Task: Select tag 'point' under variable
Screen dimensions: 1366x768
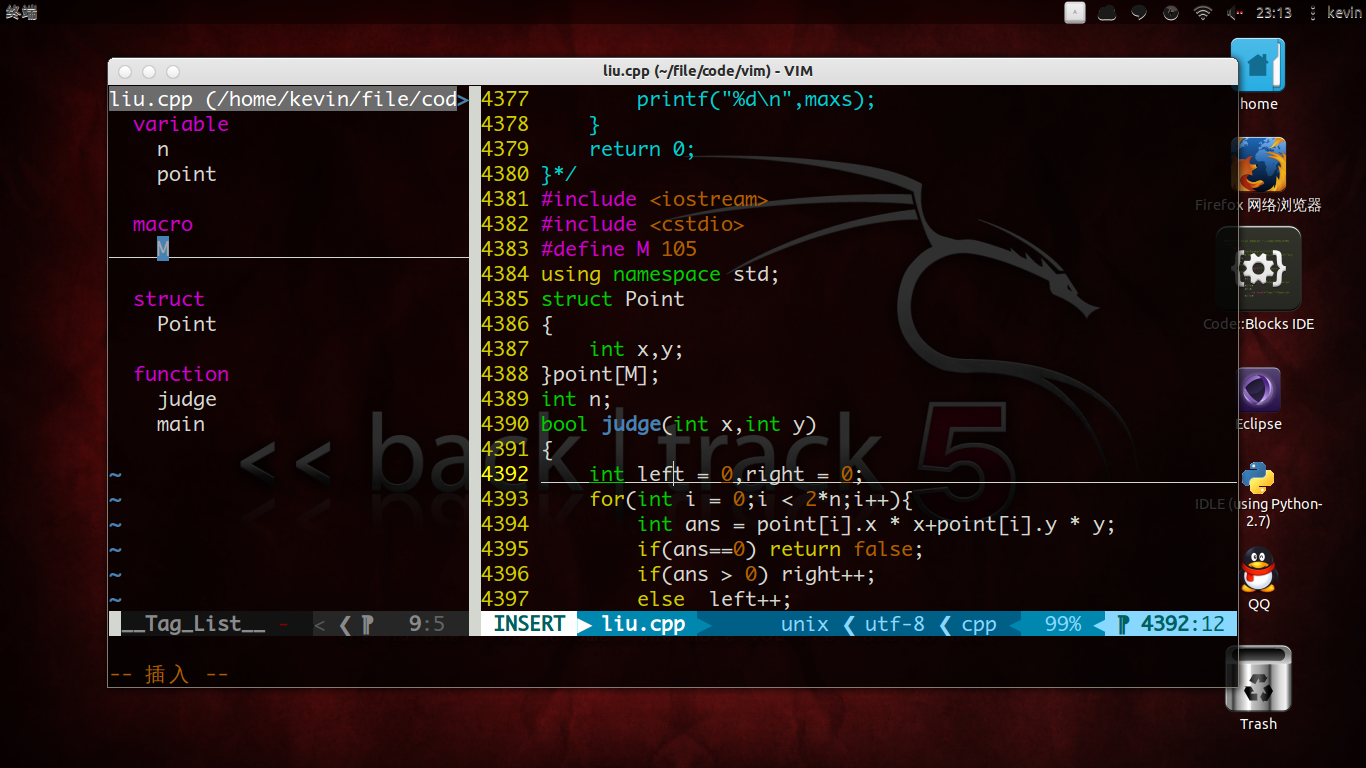Action: (x=186, y=174)
